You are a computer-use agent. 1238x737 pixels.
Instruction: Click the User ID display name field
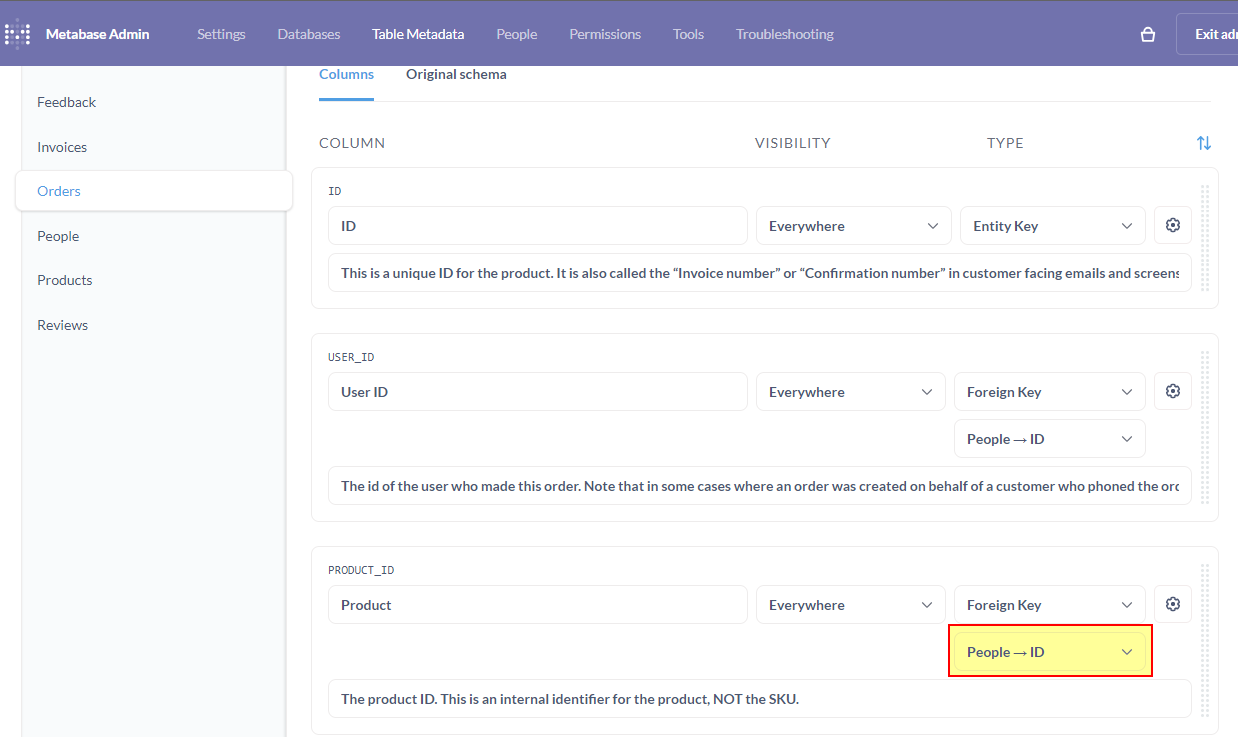point(537,391)
